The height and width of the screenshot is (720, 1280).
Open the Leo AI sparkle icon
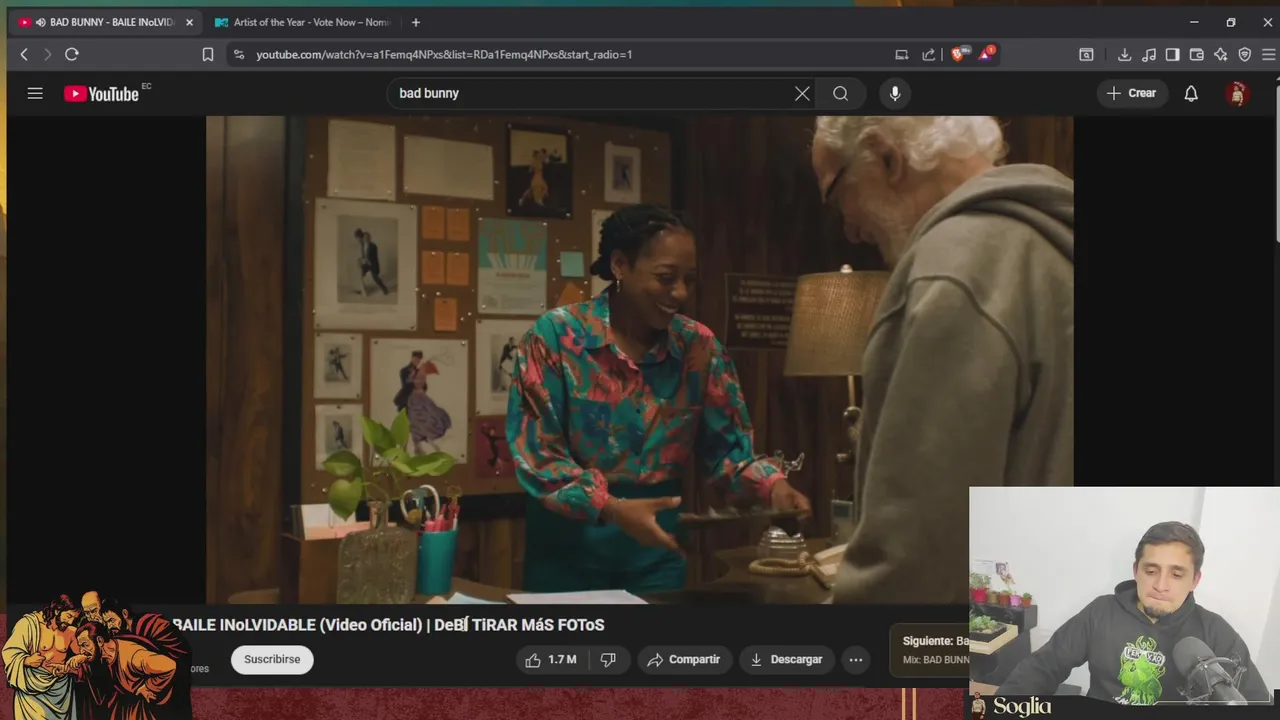coord(1220,55)
